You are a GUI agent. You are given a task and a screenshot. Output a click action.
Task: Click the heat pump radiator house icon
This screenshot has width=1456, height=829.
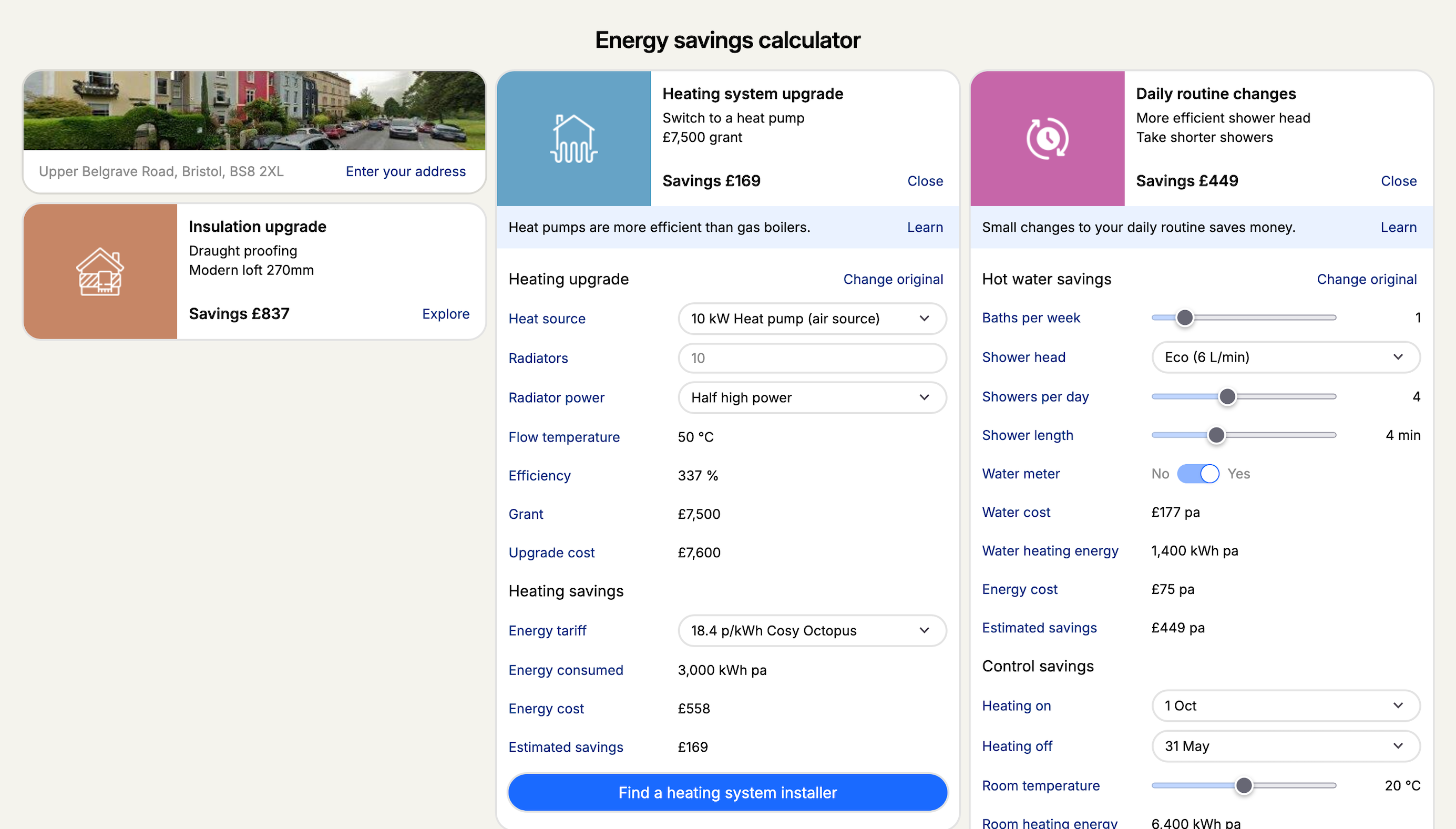tap(573, 138)
